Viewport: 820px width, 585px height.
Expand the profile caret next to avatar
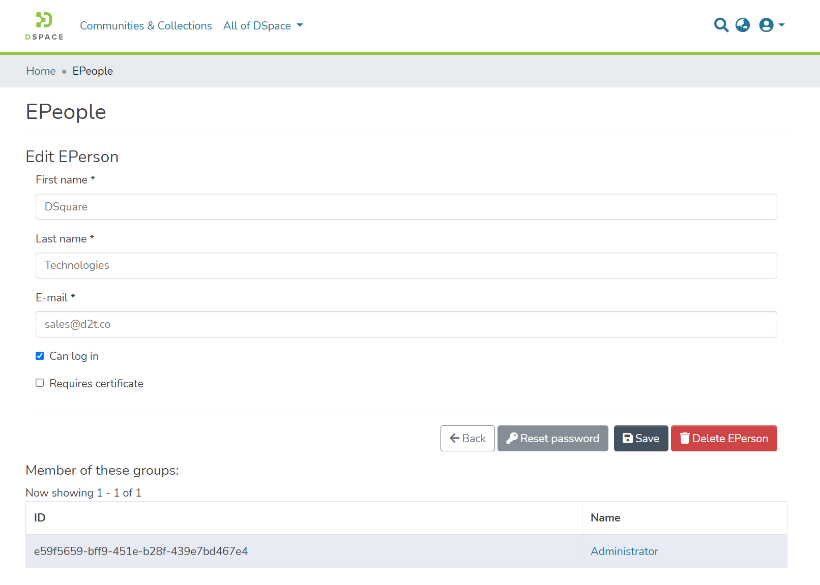pos(779,25)
